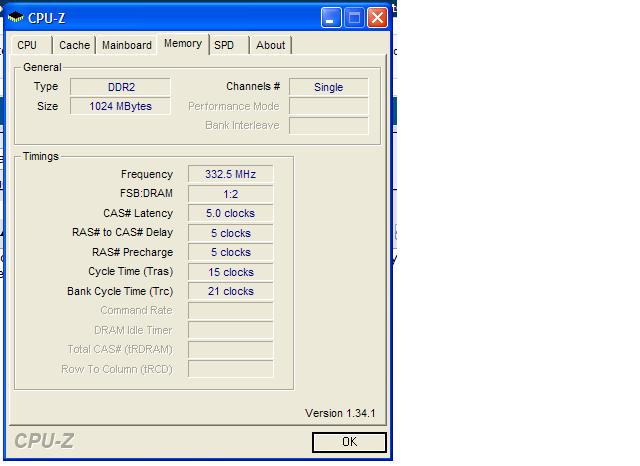Select the Mainboard tab

click(x=127, y=45)
